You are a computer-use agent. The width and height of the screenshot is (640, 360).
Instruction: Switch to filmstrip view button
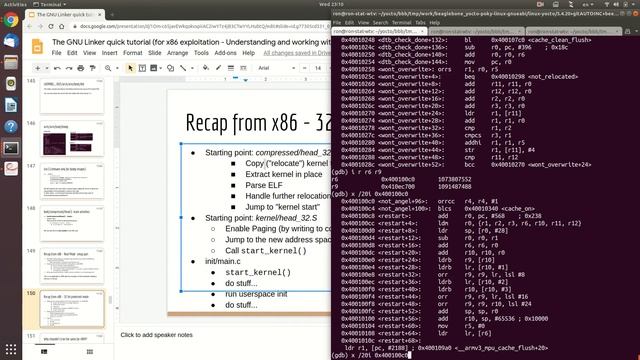(x=44, y=351)
